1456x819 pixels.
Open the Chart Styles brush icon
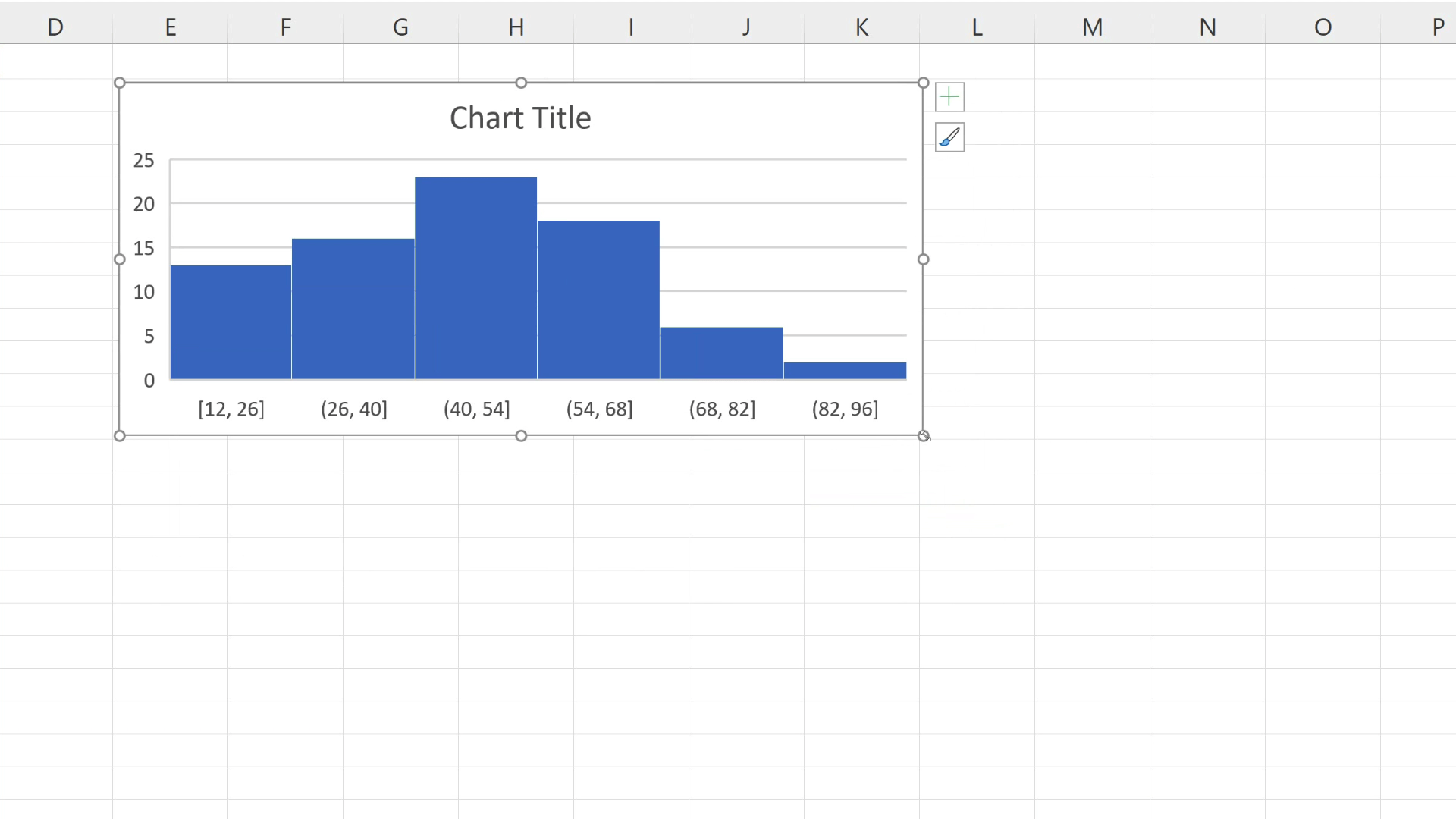coord(949,137)
